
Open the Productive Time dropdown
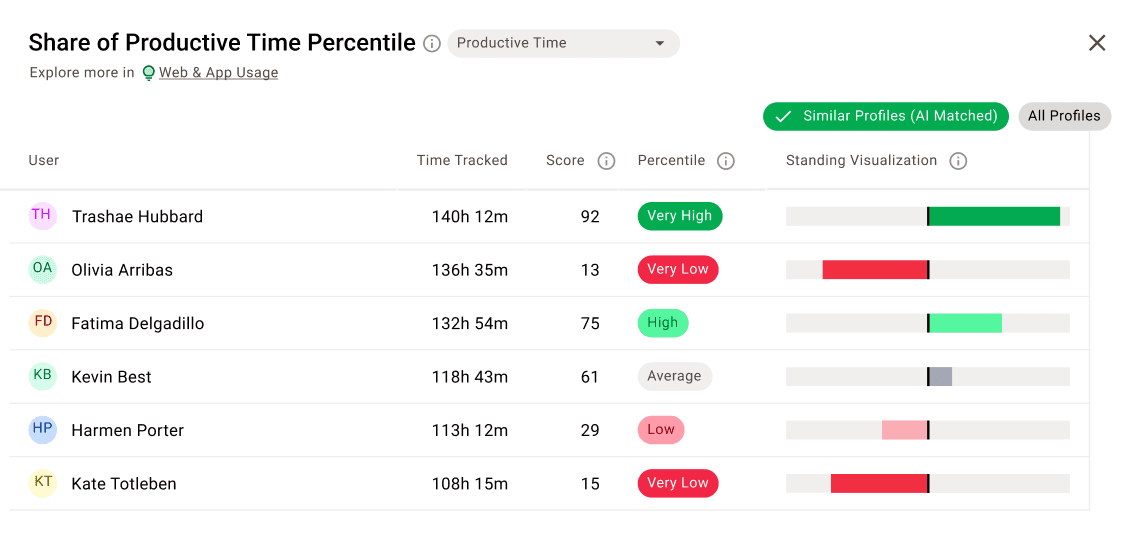[x=563, y=43]
